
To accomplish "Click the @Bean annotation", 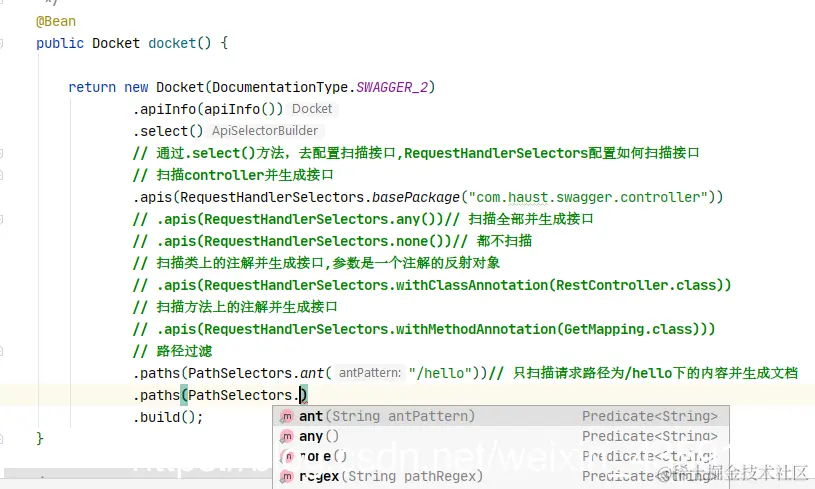I will tap(56, 21).
